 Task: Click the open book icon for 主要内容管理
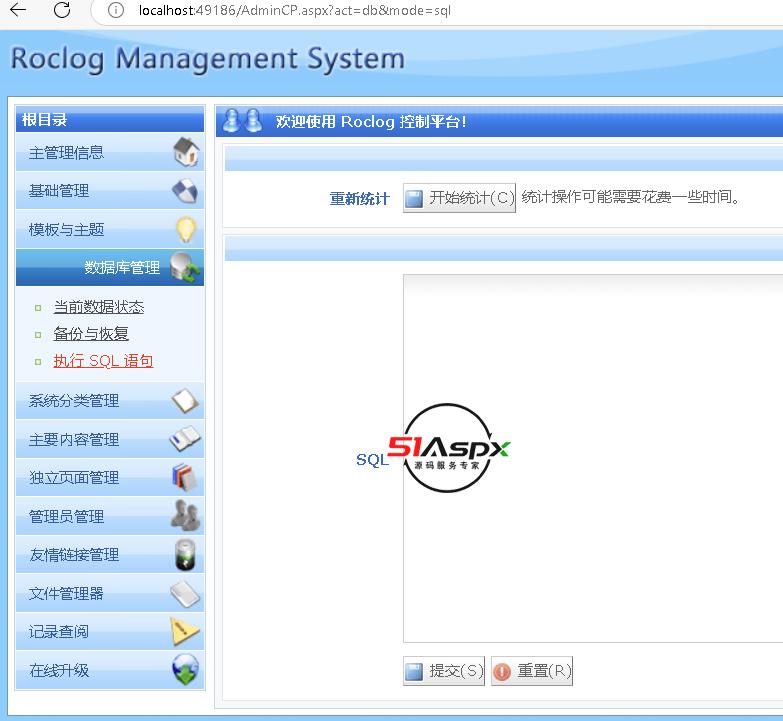pyautogui.click(x=185, y=439)
